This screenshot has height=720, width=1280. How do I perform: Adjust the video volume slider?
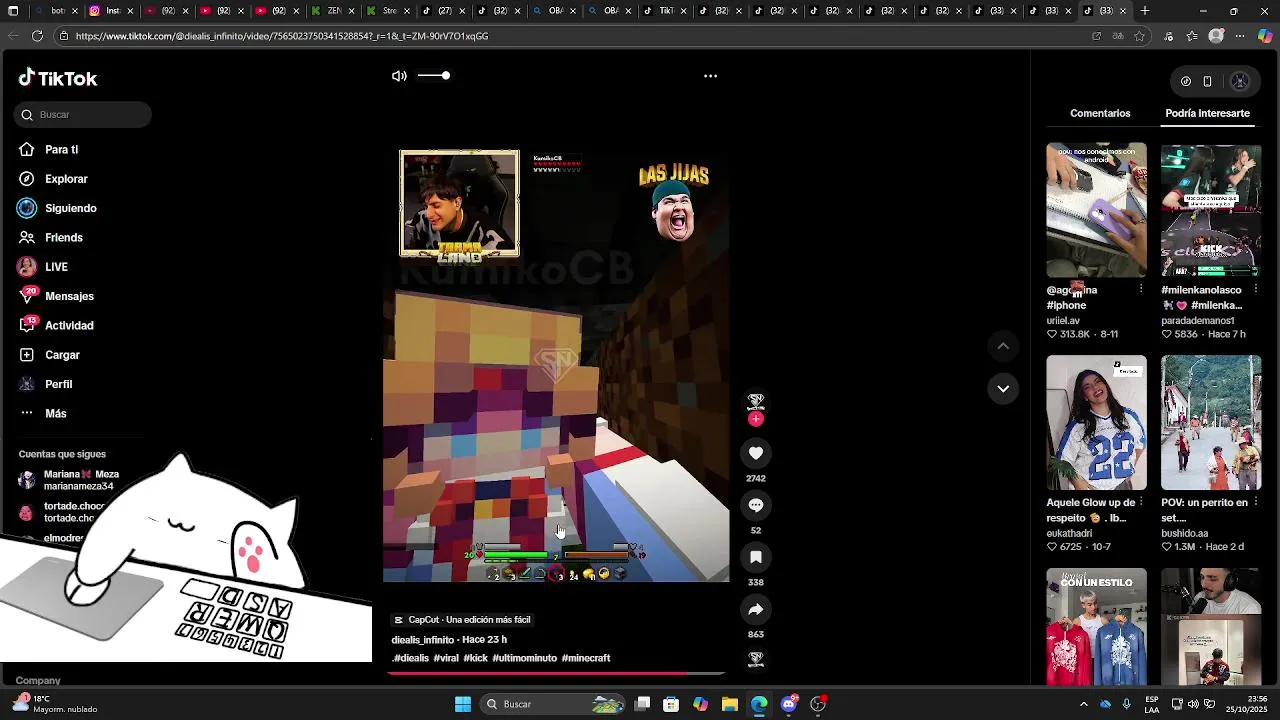pos(433,76)
